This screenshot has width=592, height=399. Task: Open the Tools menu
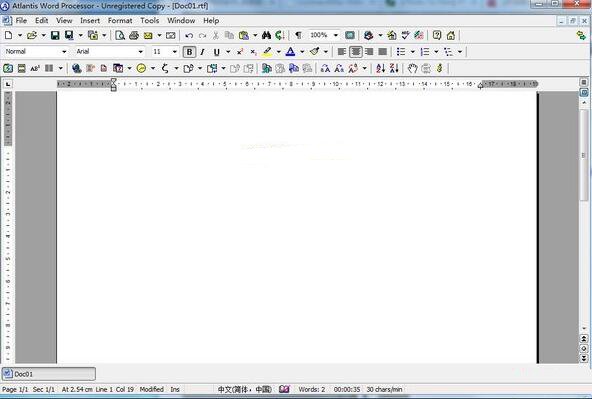150,21
